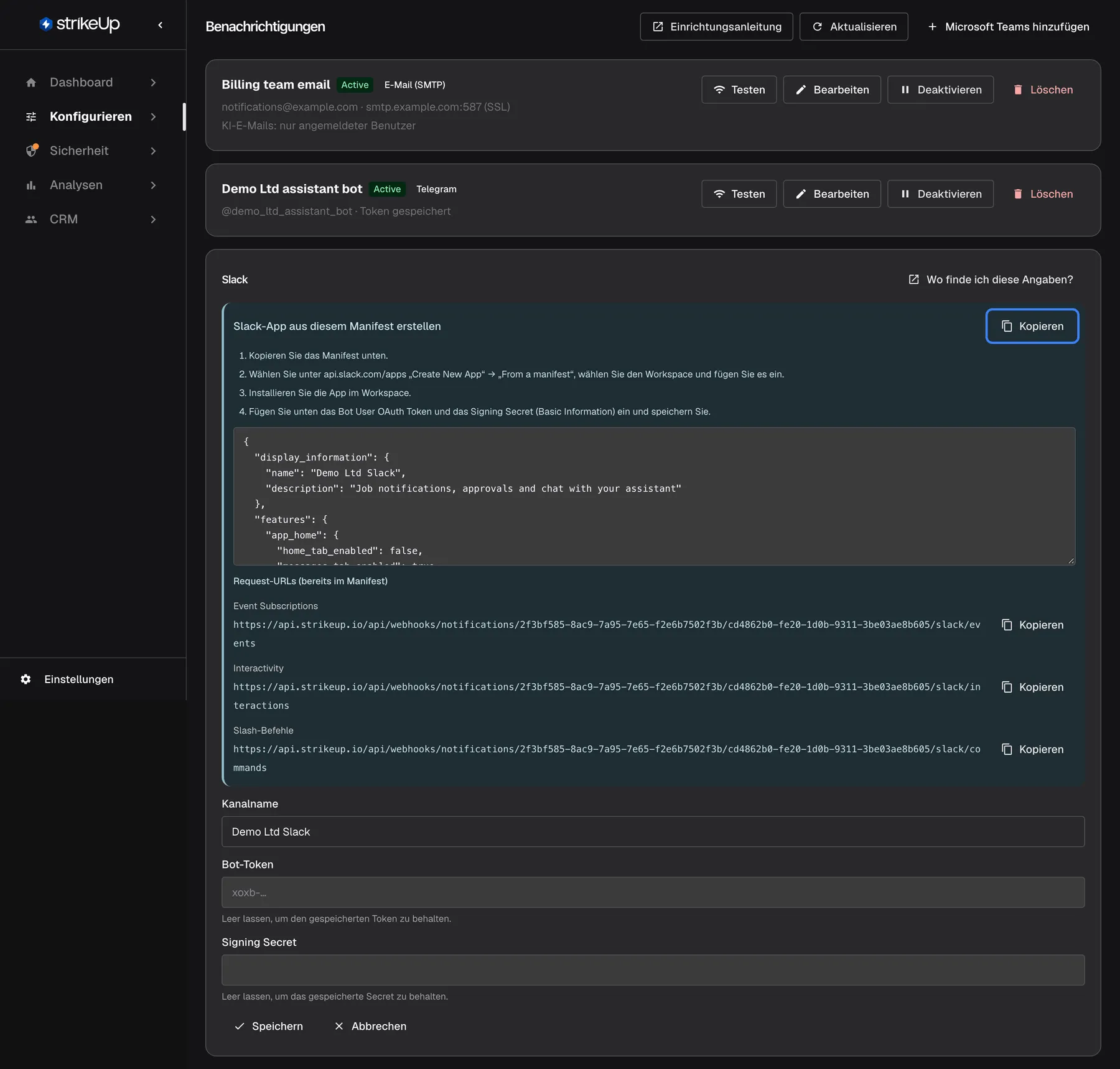Click the Telegram label
The height and width of the screenshot is (1069, 1120).
pyautogui.click(x=436, y=189)
